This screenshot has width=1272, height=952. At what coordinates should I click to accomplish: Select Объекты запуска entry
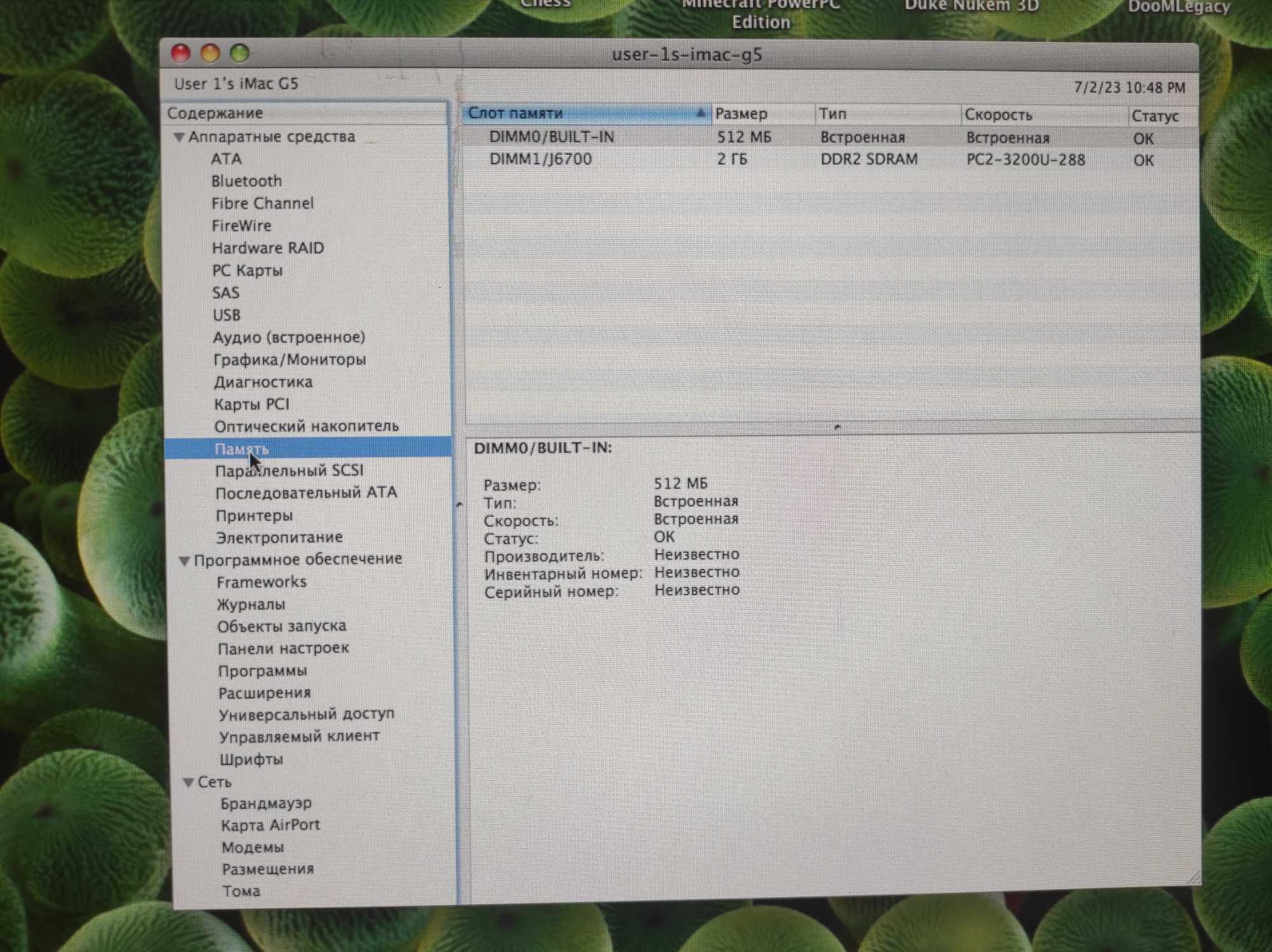(x=282, y=626)
